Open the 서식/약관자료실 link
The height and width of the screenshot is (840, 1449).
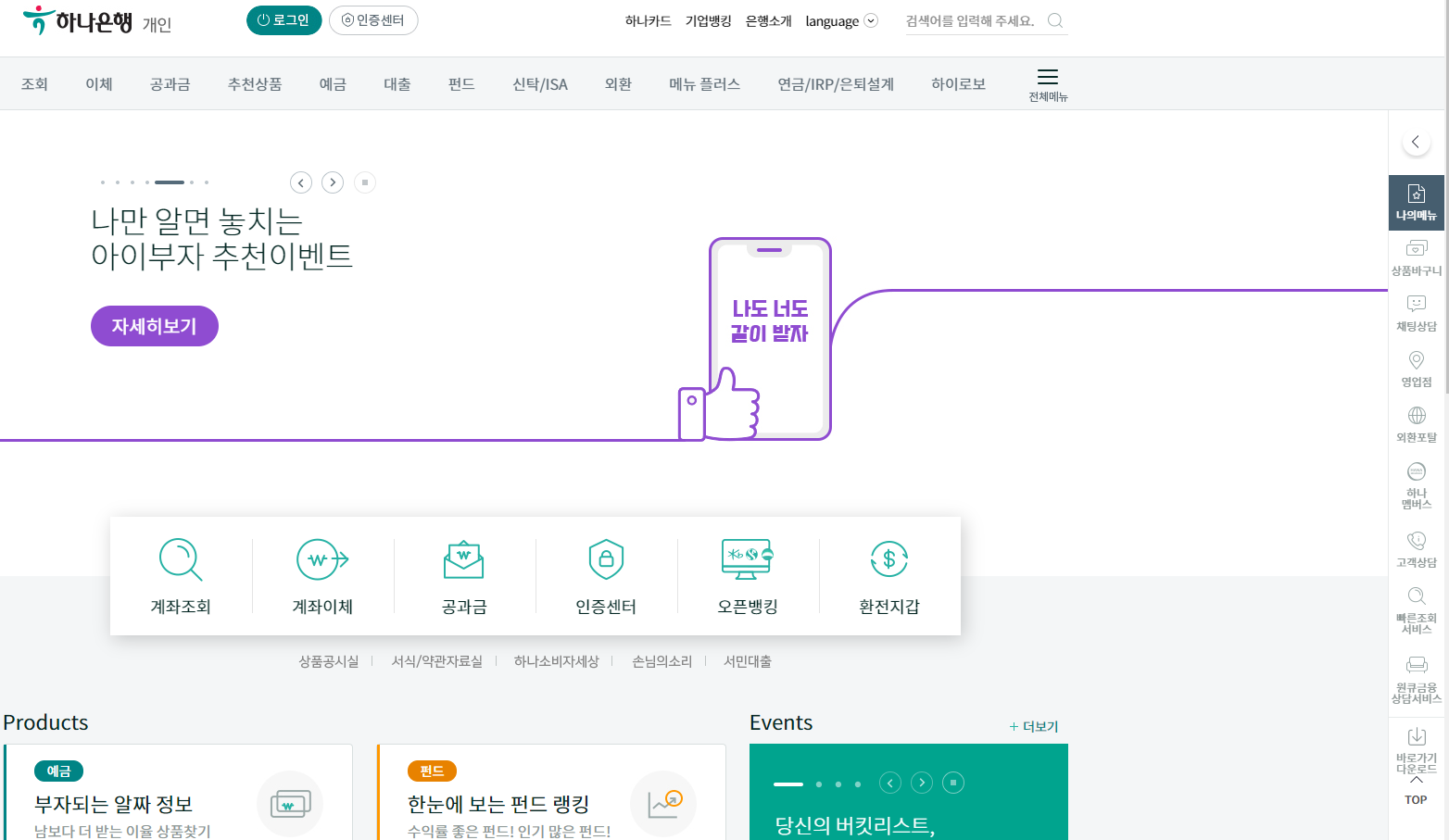pos(437,661)
